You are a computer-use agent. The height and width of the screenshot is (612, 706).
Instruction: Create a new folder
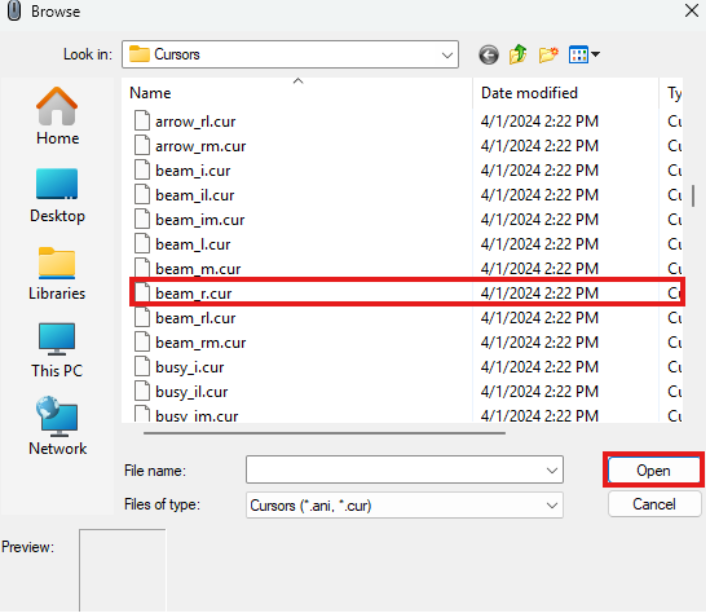point(548,55)
